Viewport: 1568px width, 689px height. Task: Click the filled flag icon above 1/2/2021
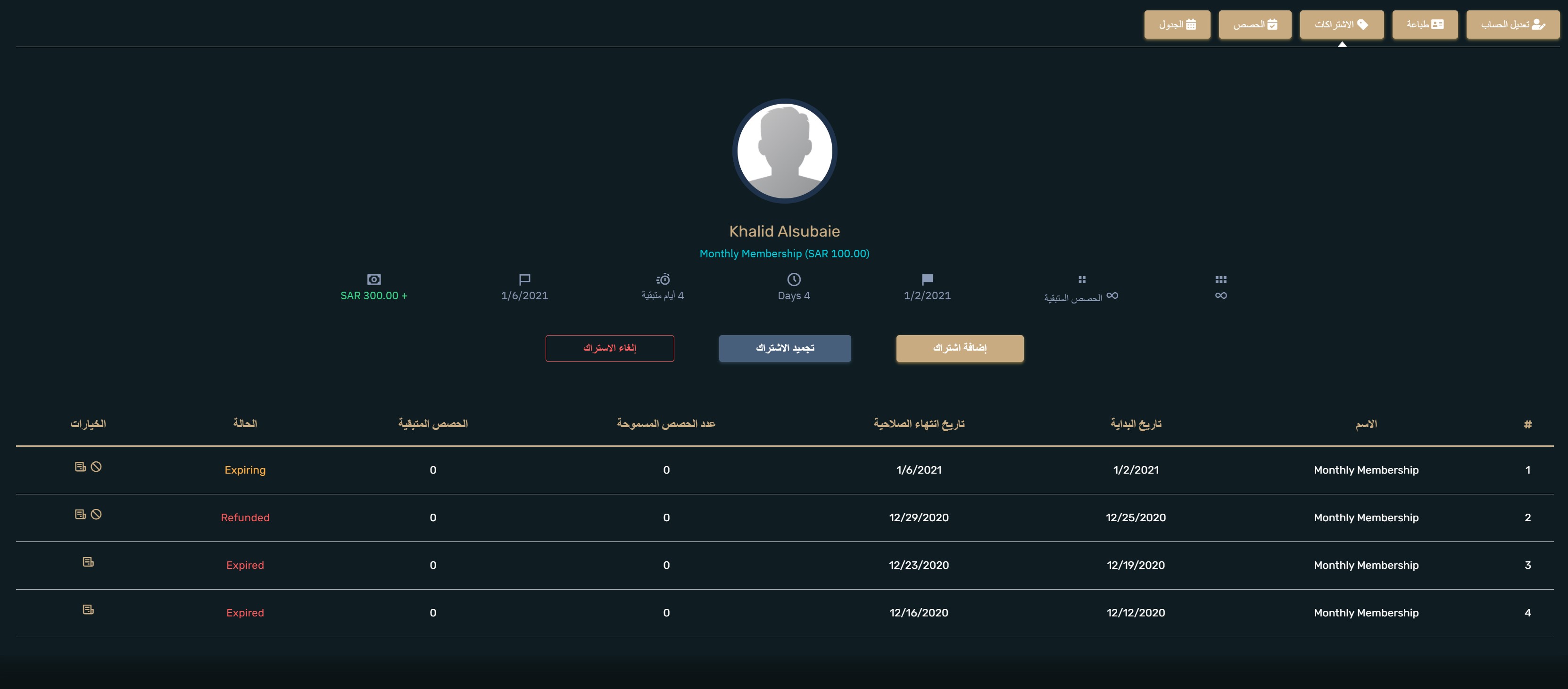pyautogui.click(x=927, y=279)
